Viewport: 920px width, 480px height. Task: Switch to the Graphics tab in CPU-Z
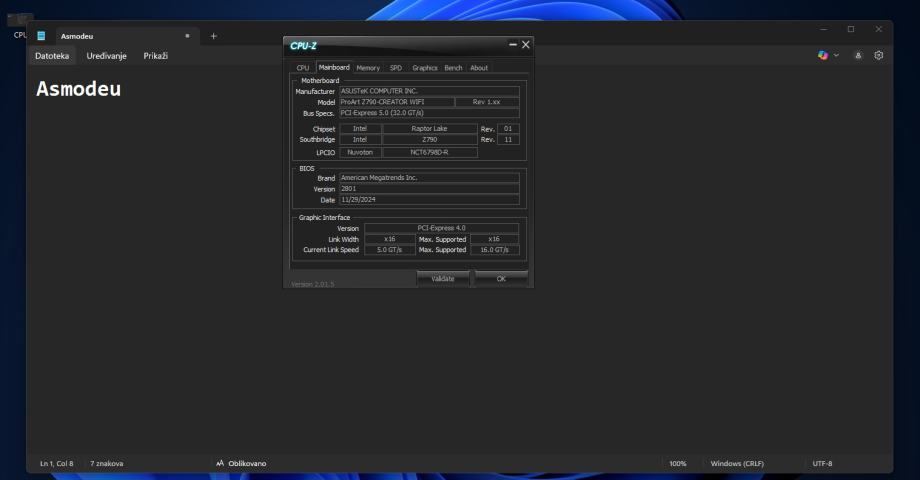425,68
